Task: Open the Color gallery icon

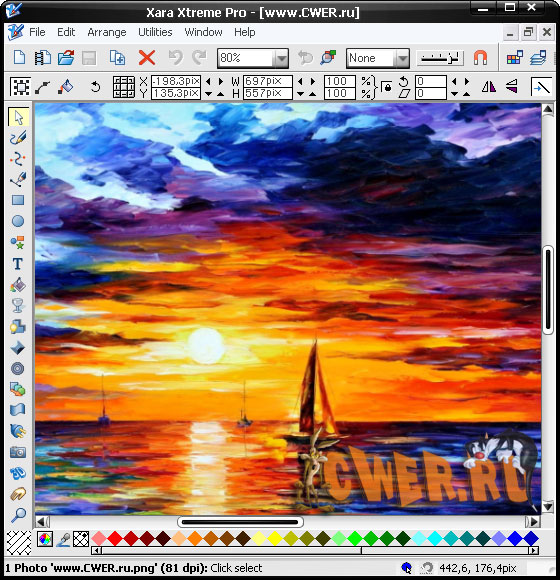Action: (x=515, y=58)
